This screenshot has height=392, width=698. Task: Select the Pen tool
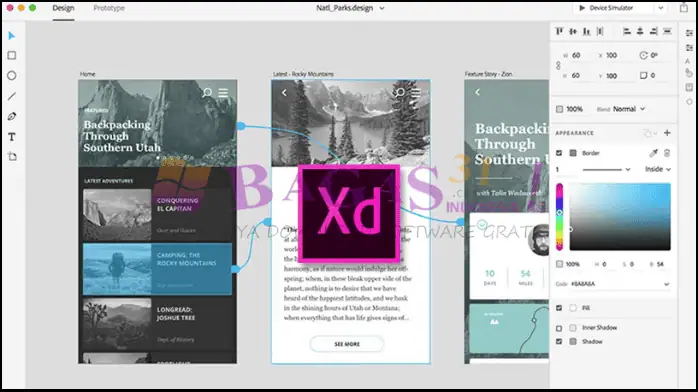12,117
